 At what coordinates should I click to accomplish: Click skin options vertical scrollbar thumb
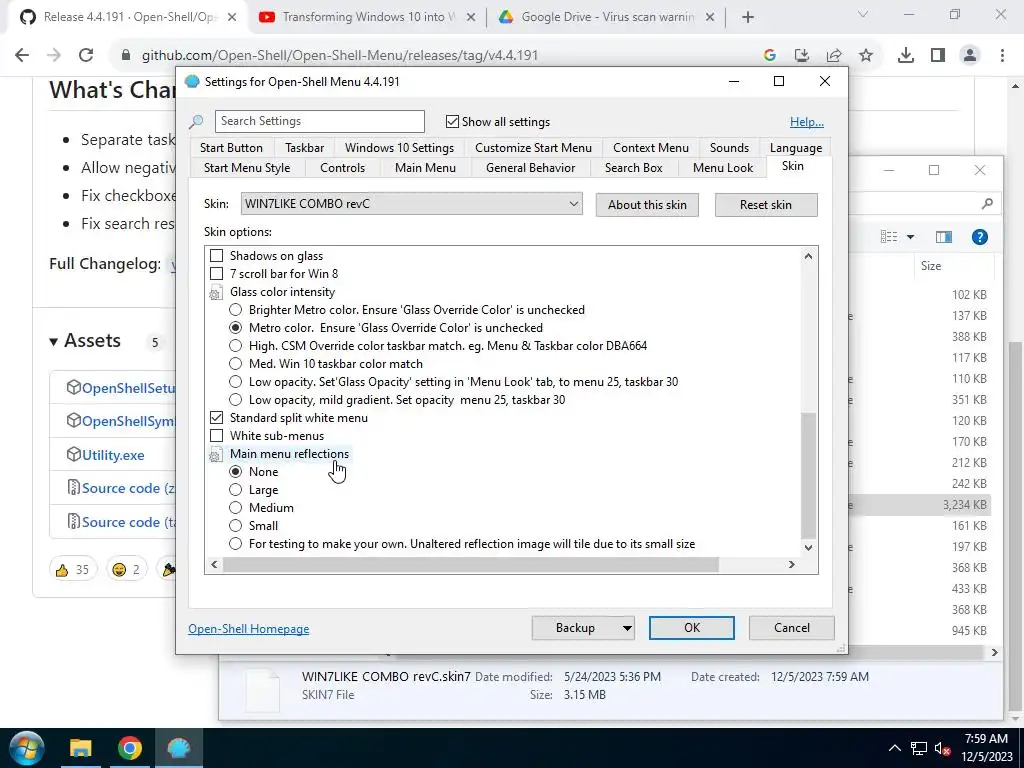point(808,475)
